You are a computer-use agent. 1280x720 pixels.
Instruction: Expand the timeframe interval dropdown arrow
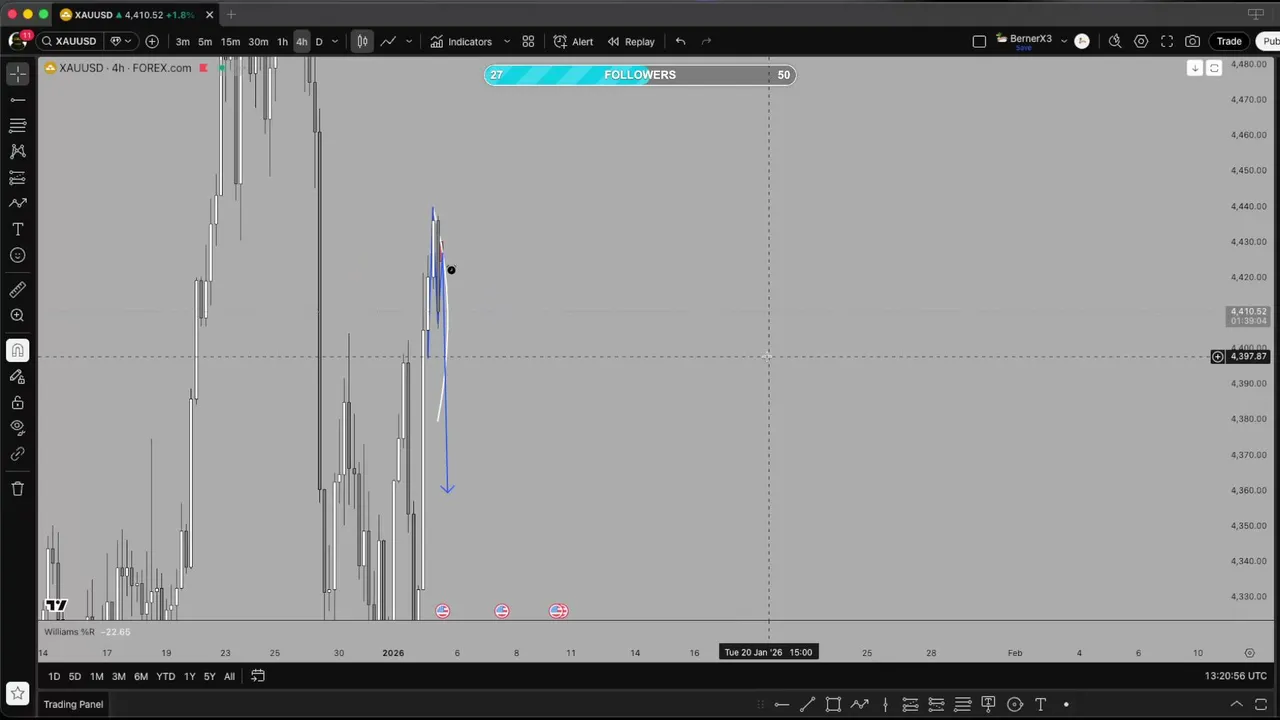(x=334, y=41)
